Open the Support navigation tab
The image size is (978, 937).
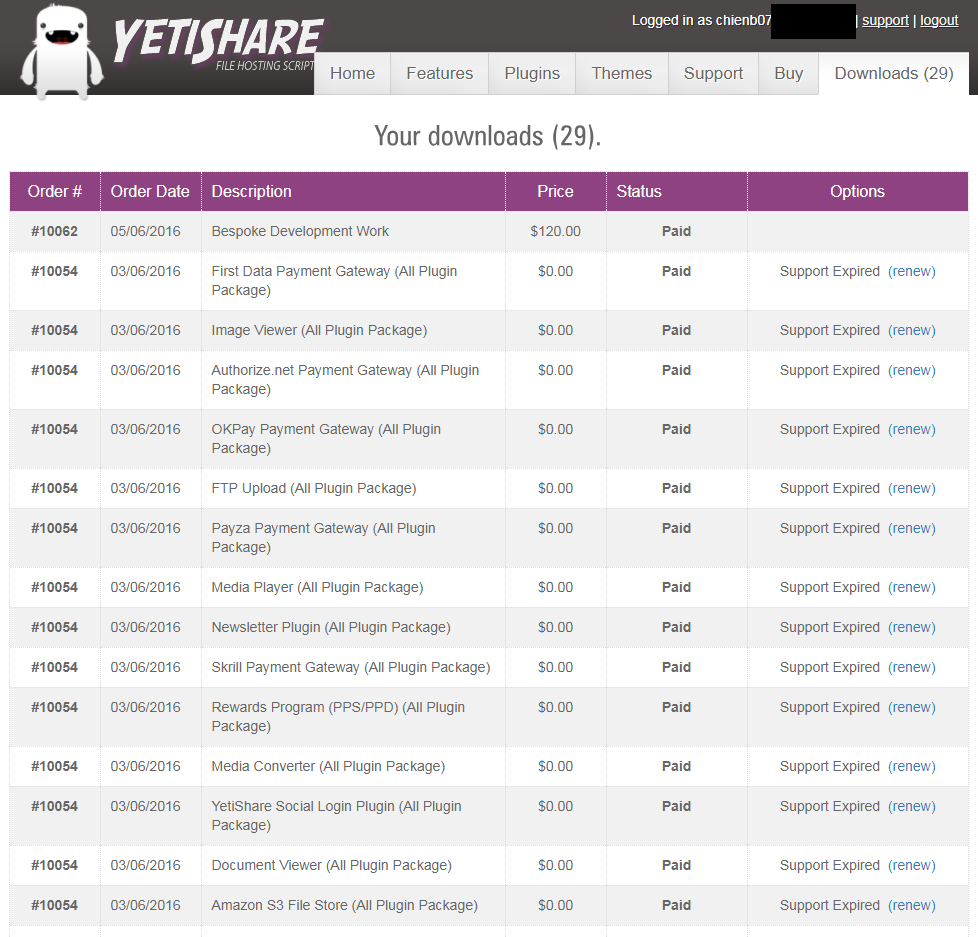click(x=713, y=73)
